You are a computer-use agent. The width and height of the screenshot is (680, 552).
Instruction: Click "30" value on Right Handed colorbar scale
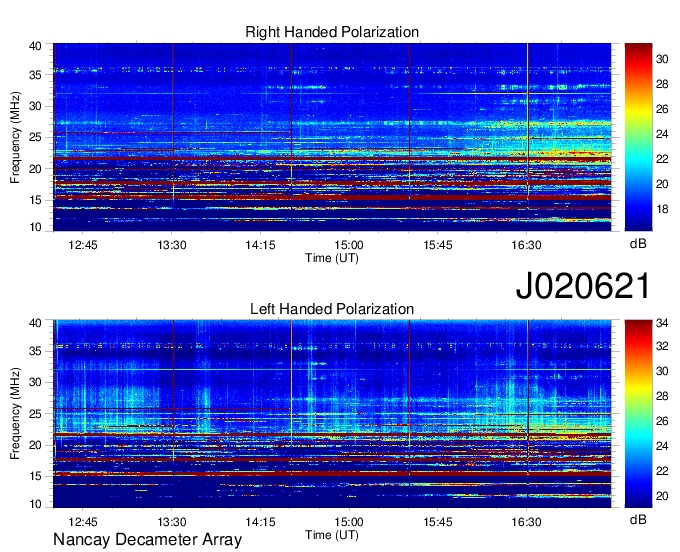[x=662, y=59]
